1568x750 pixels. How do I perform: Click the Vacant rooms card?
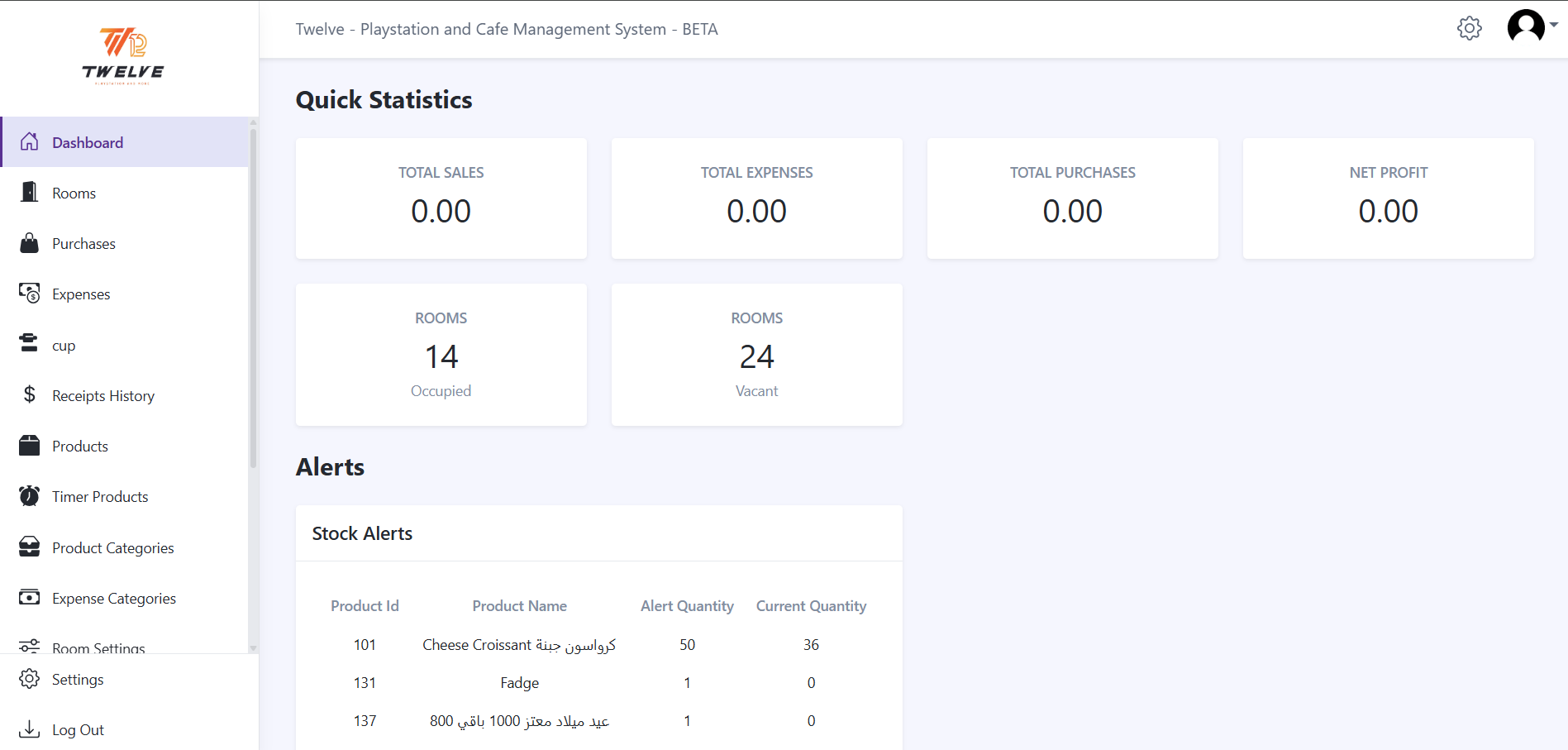coord(756,355)
